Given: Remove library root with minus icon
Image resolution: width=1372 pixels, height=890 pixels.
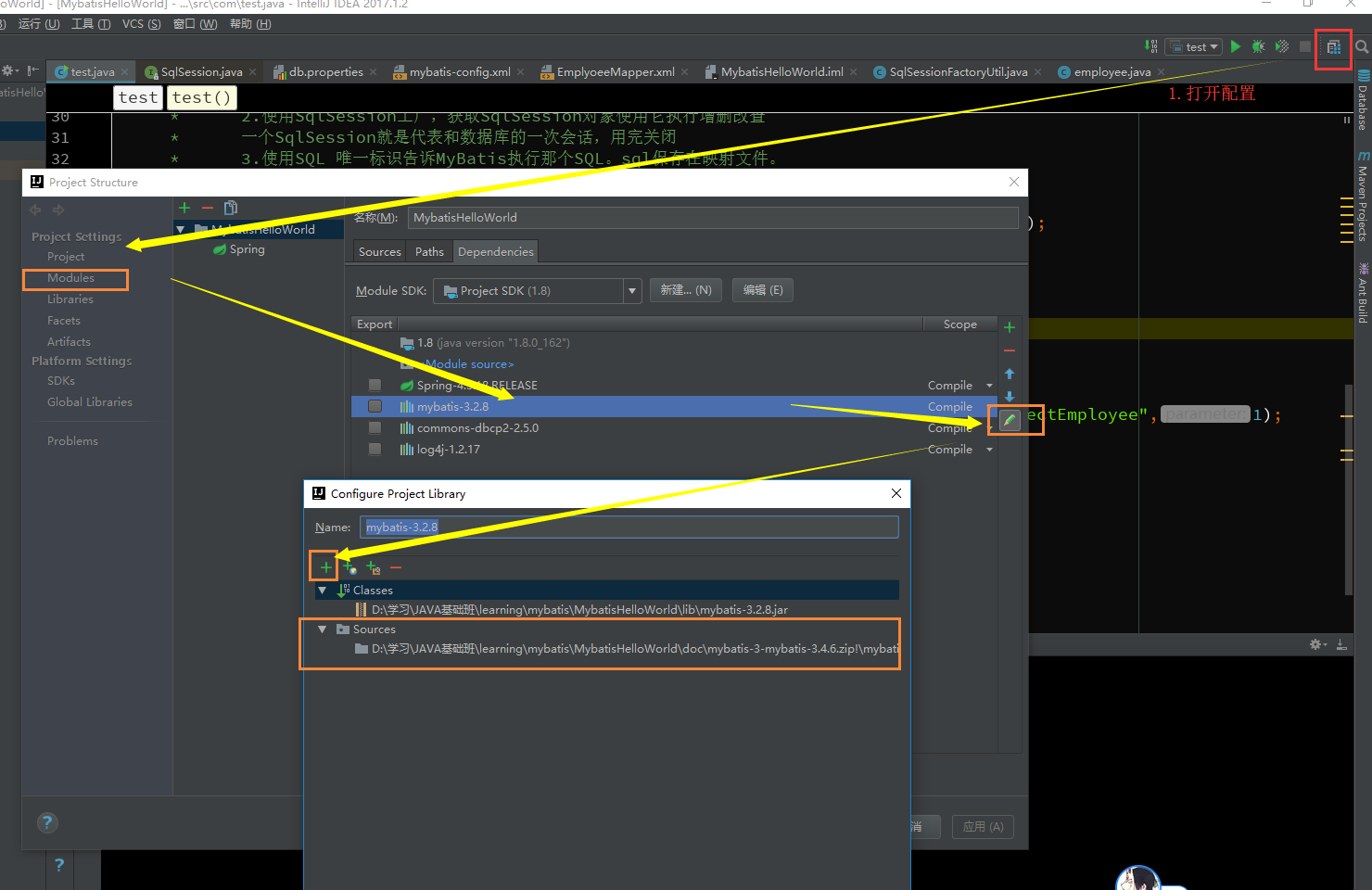Looking at the screenshot, I should [396, 567].
